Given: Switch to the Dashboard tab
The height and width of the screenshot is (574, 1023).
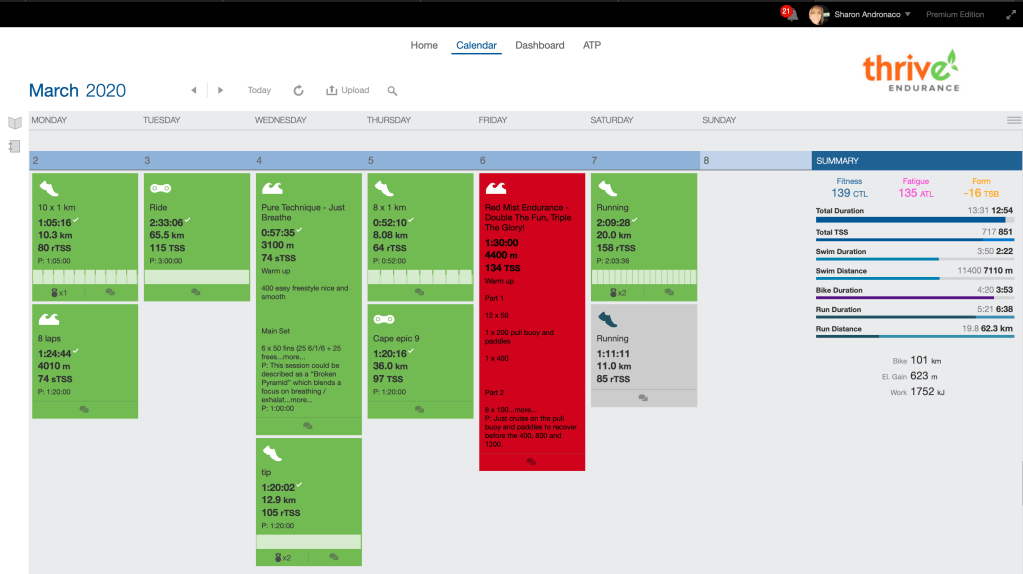Looking at the screenshot, I should [x=539, y=45].
